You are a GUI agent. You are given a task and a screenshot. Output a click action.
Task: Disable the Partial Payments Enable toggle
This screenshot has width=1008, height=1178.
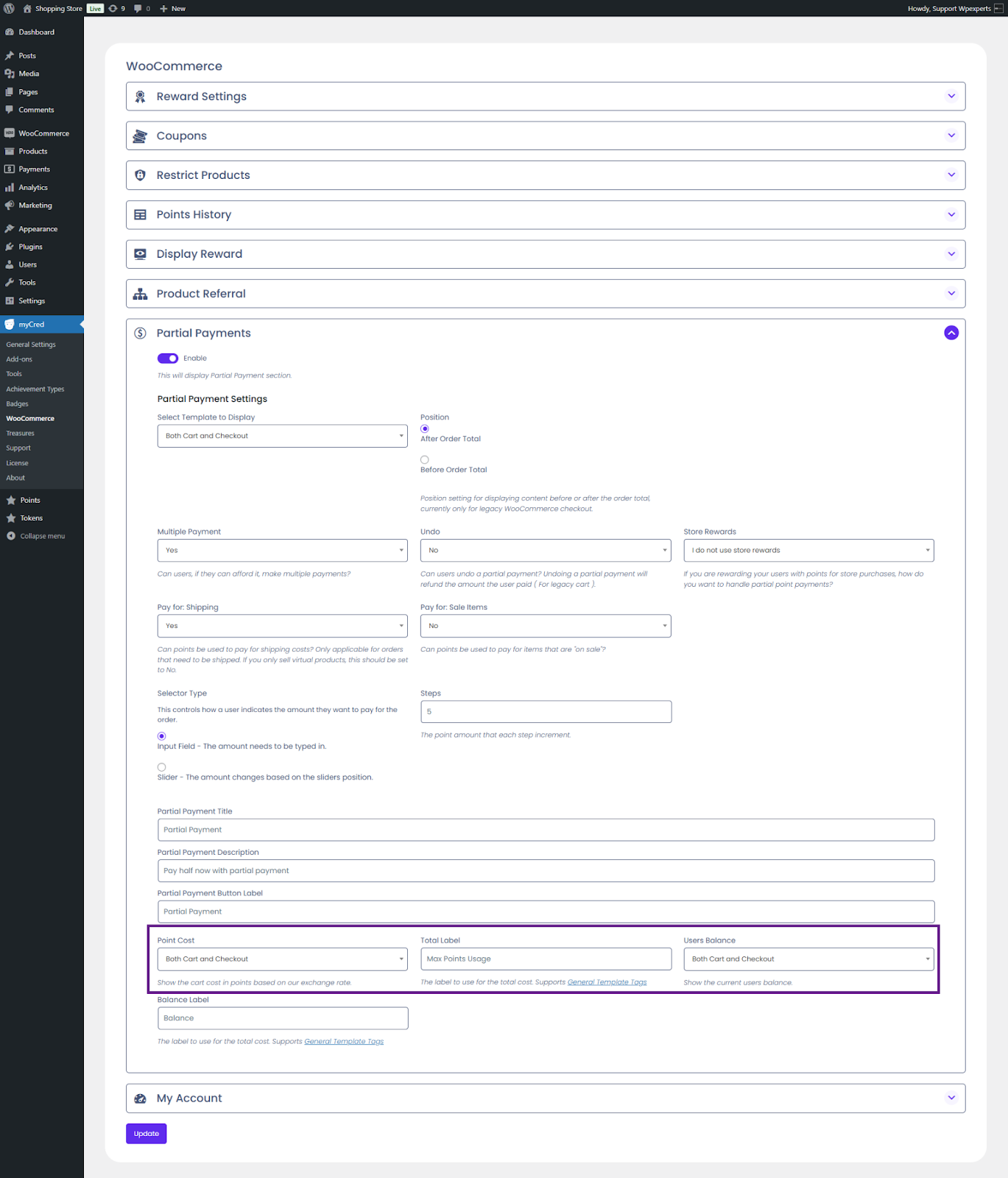tap(168, 359)
